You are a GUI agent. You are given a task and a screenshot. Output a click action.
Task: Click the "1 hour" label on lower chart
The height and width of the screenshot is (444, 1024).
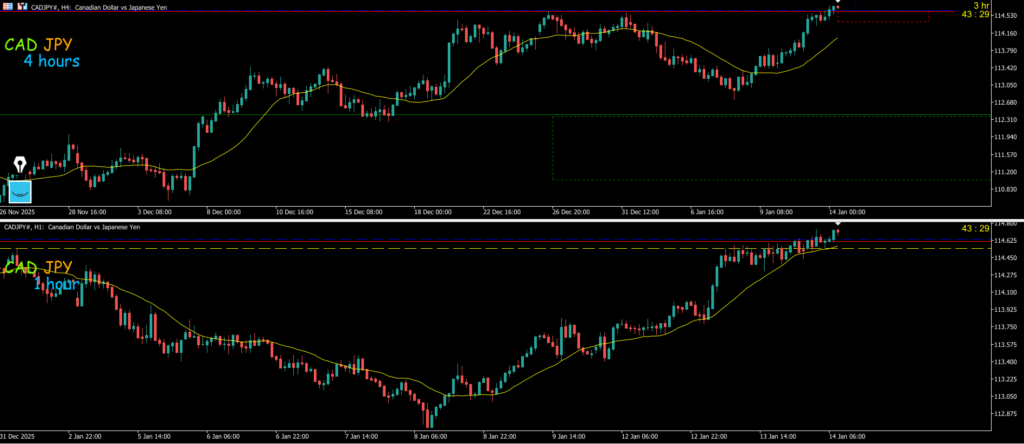[56, 285]
